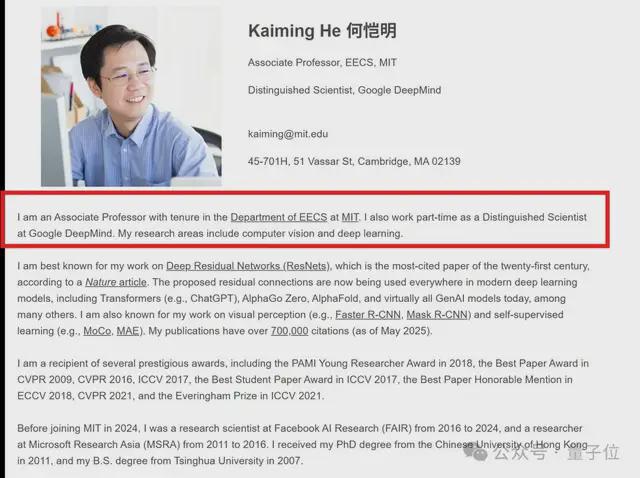Click Tsinghua University in 2007 text

[238, 461]
